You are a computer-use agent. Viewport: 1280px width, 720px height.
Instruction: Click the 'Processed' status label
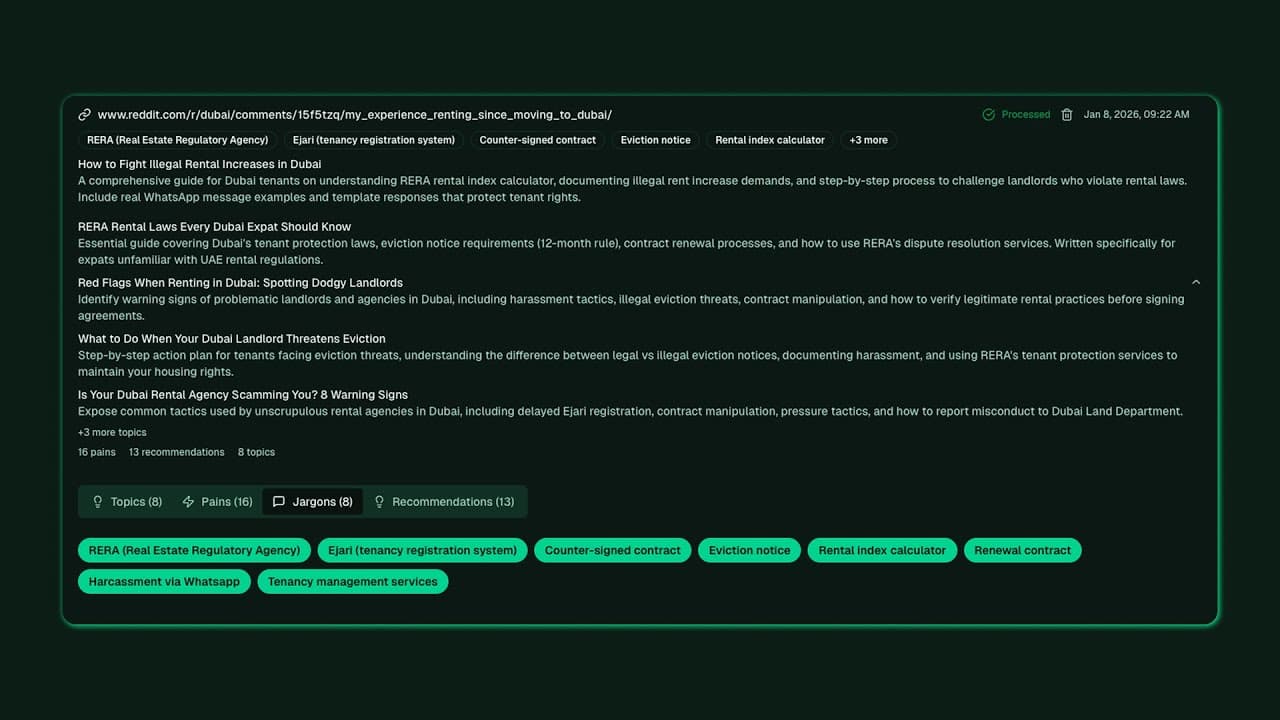1026,115
